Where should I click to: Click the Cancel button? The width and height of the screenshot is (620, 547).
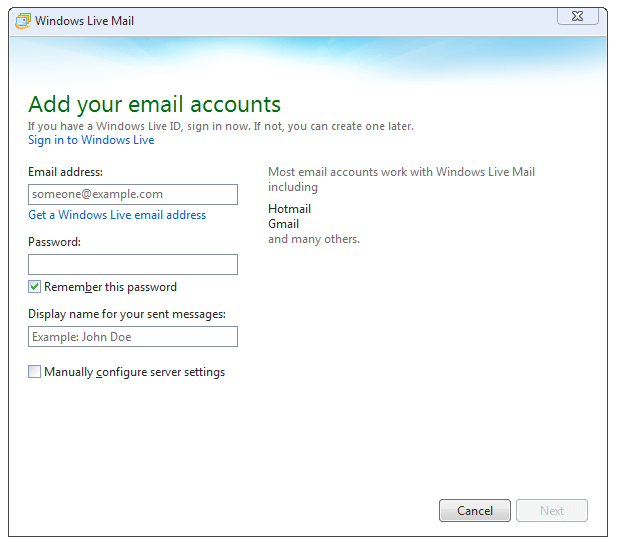tap(474, 511)
